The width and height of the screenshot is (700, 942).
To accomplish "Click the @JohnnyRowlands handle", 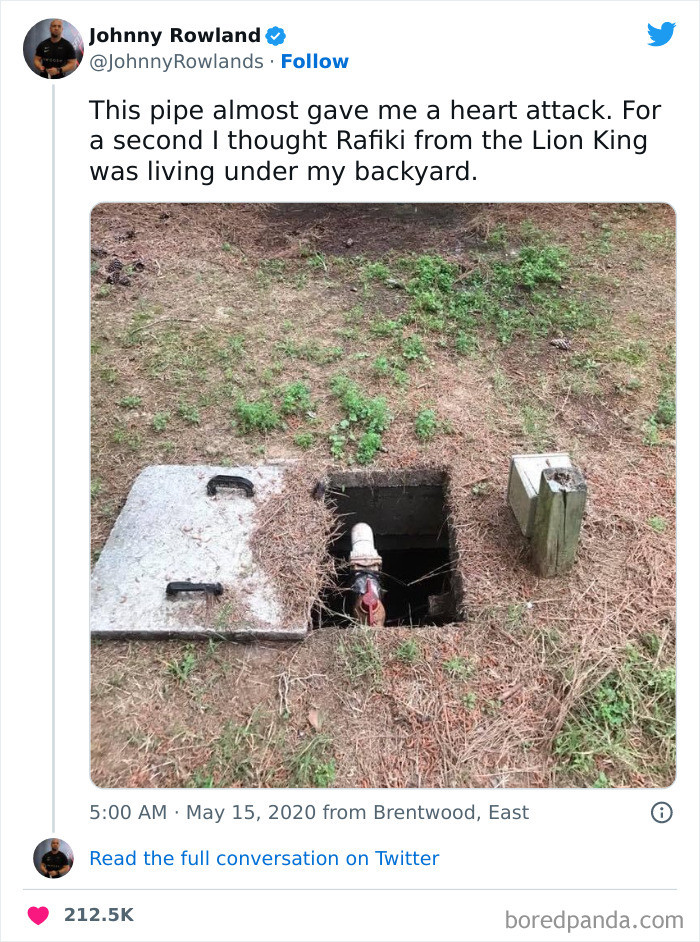I will point(175,62).
